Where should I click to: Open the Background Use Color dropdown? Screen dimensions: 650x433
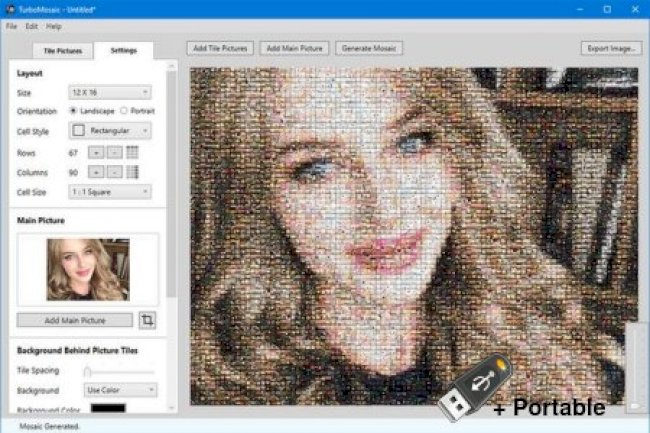(117, 390)
